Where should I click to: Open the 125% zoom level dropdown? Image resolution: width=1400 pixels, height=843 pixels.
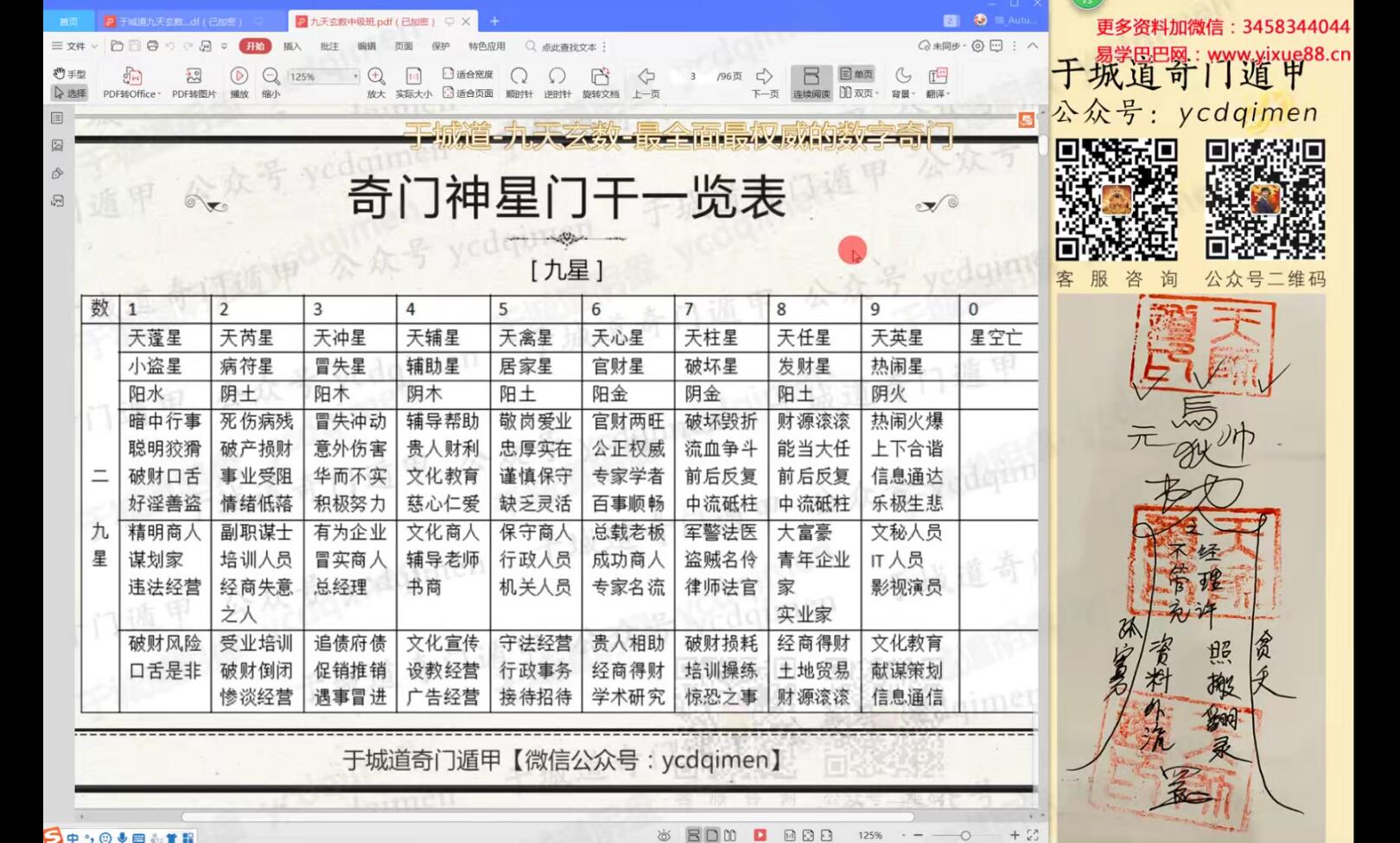tap(355, 77)
